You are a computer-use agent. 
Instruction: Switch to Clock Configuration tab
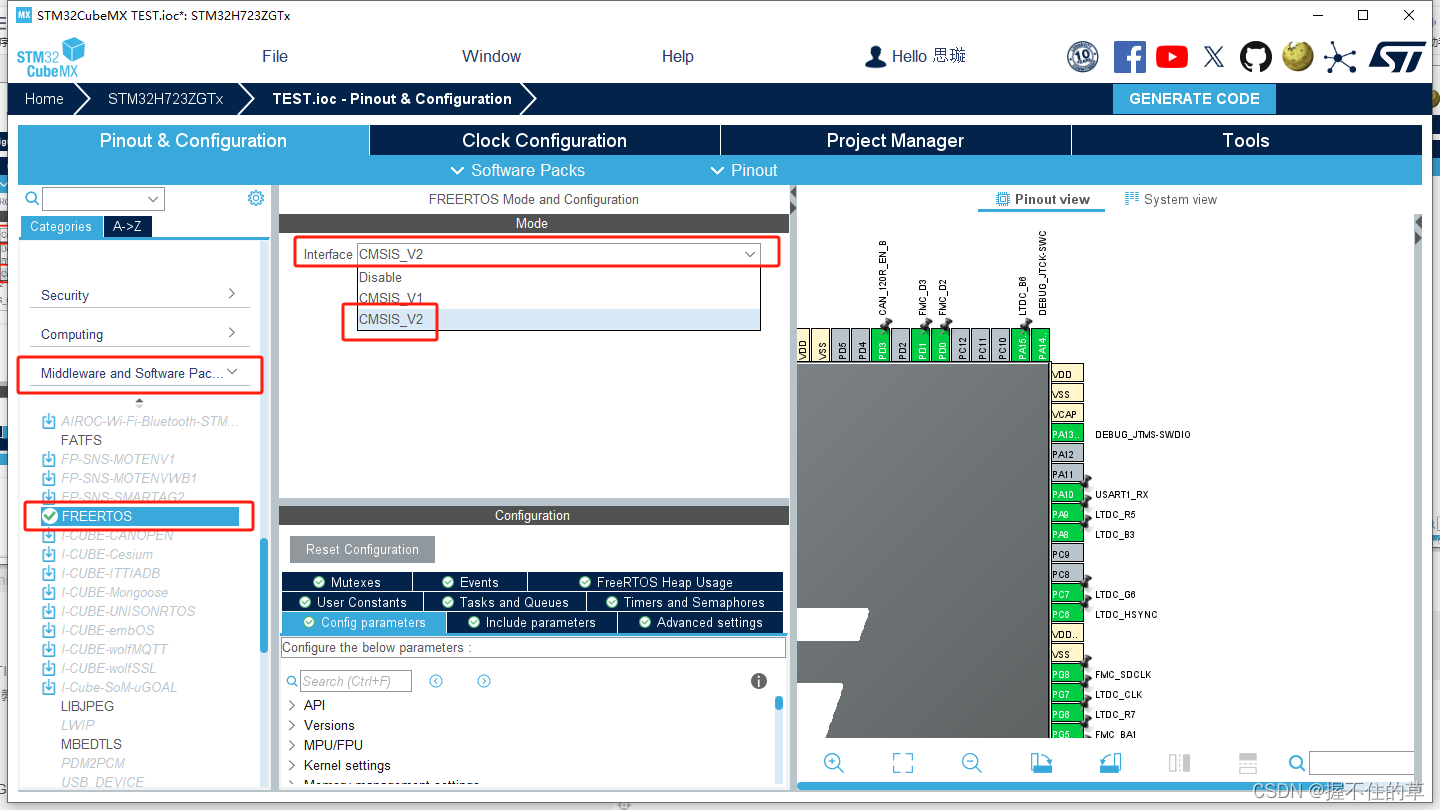(544, 141)
